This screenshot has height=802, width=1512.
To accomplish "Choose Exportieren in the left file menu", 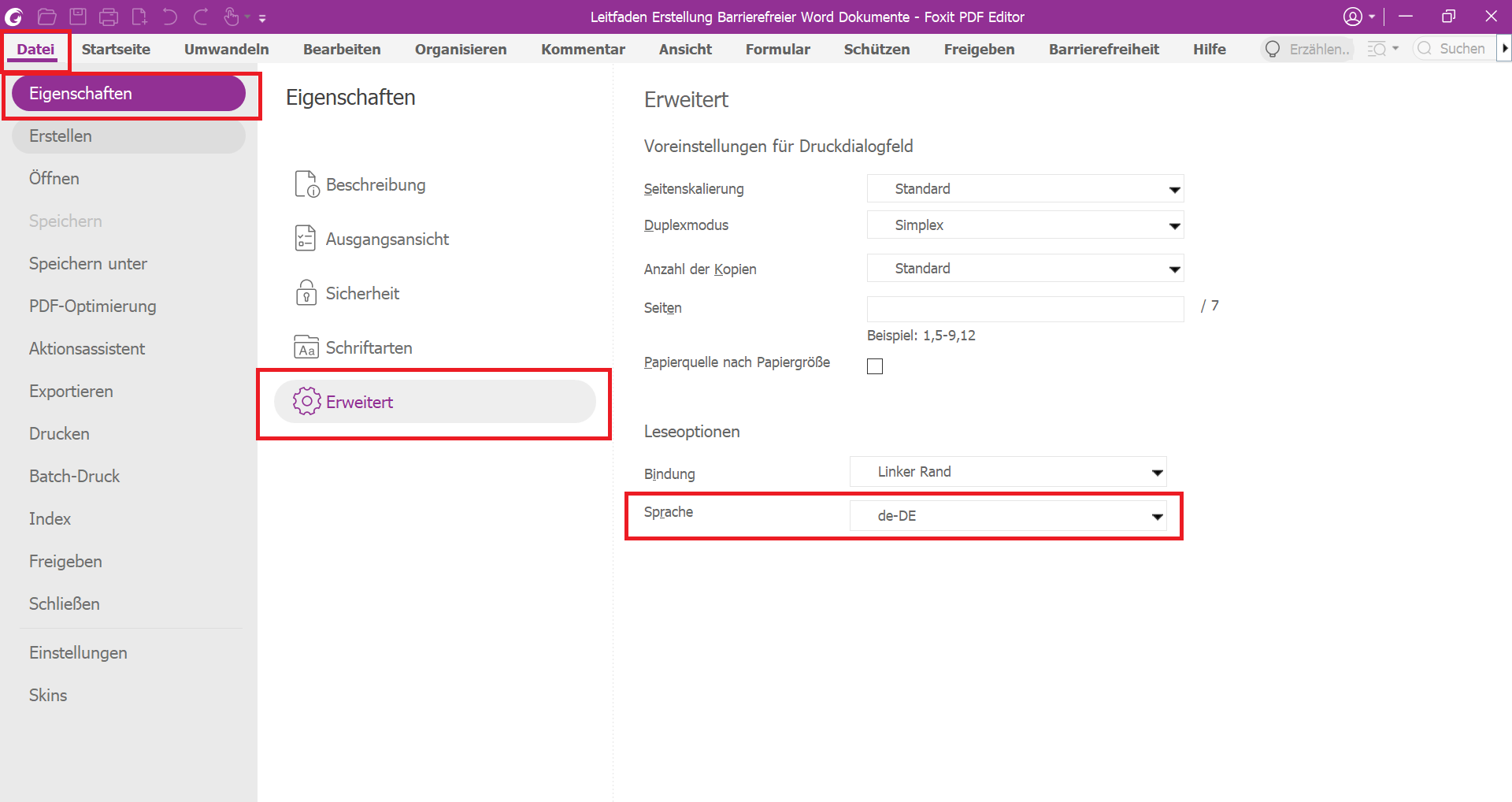I will (71, 392).
